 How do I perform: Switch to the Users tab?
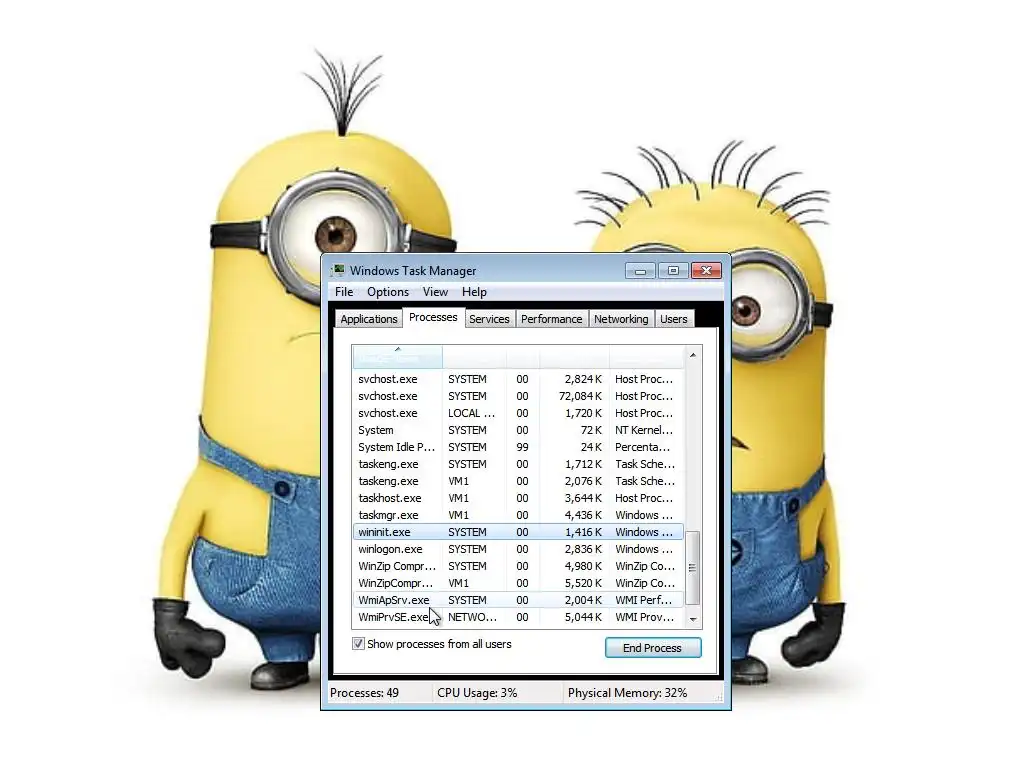tap(673, 319)
